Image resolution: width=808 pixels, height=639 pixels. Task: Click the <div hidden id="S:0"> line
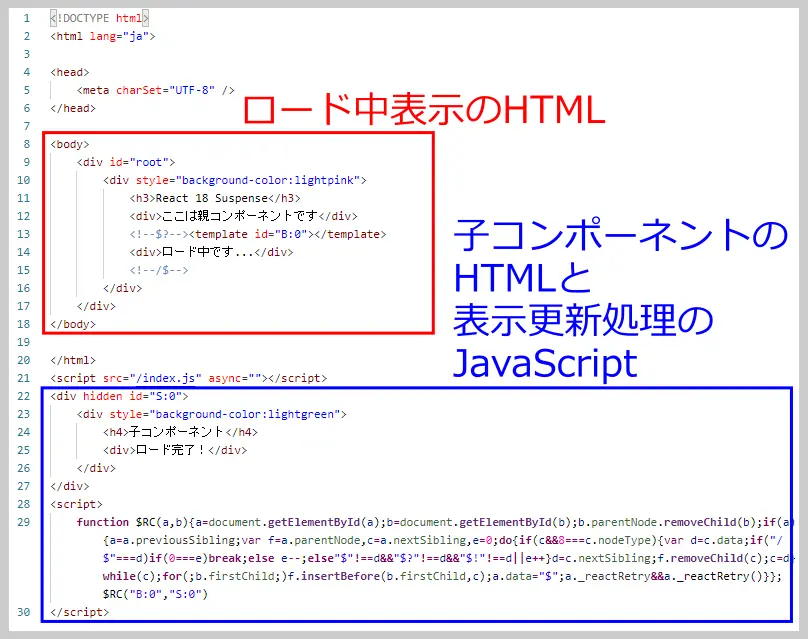click(x=119, y=396)
